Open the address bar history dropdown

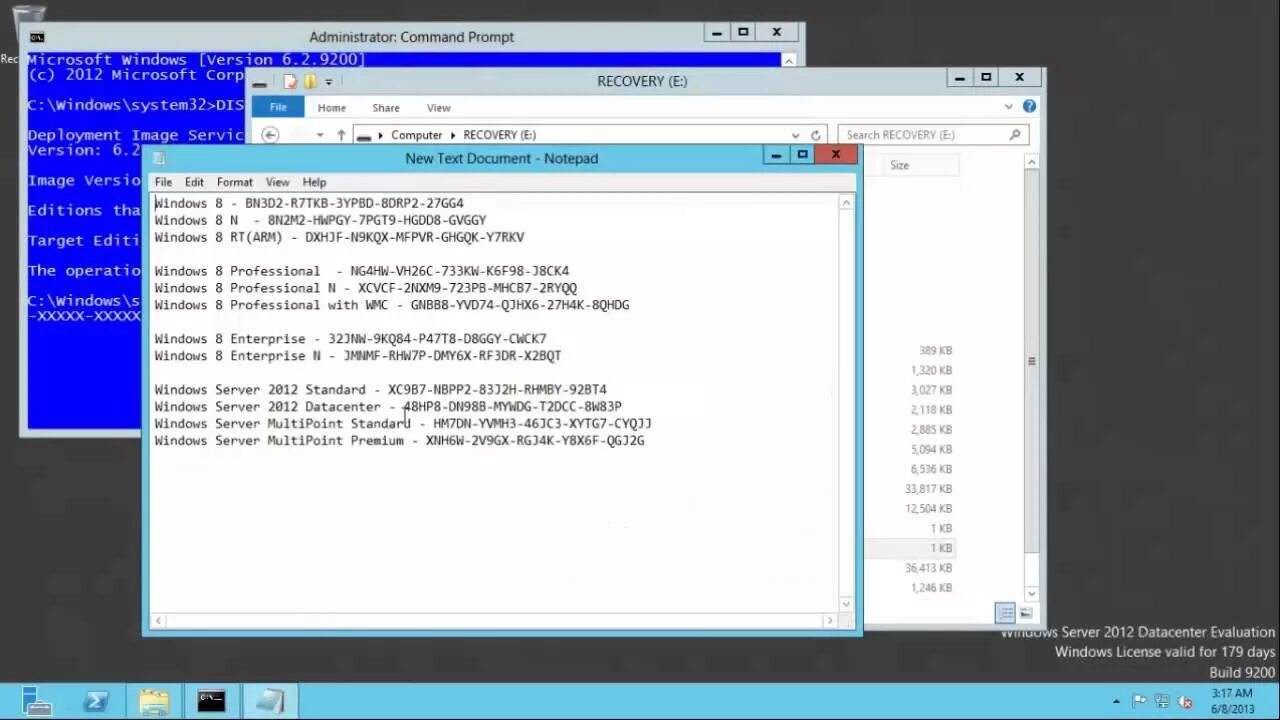[795, 135]
